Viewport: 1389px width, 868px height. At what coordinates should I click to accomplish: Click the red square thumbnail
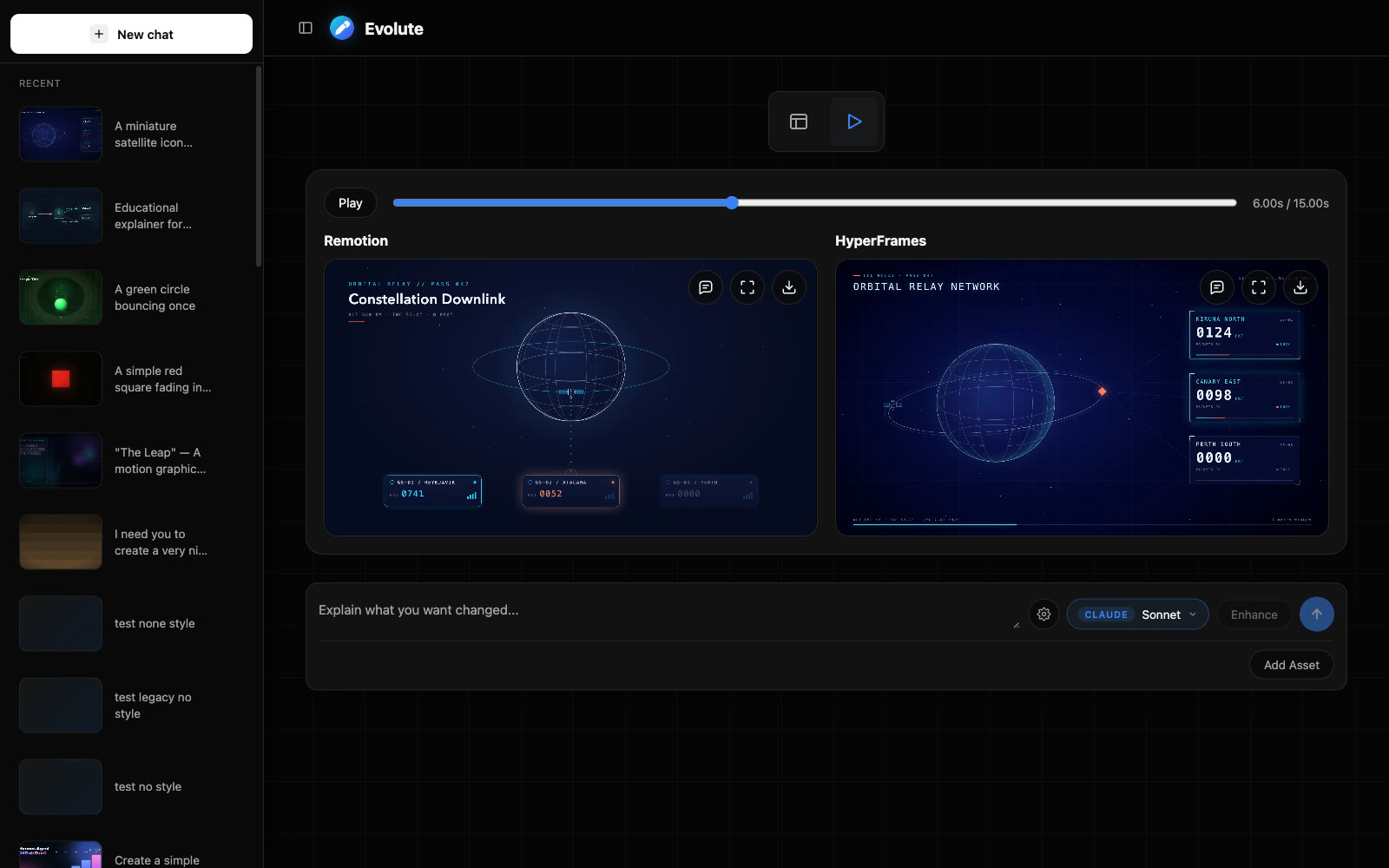[x=61, y=378]
